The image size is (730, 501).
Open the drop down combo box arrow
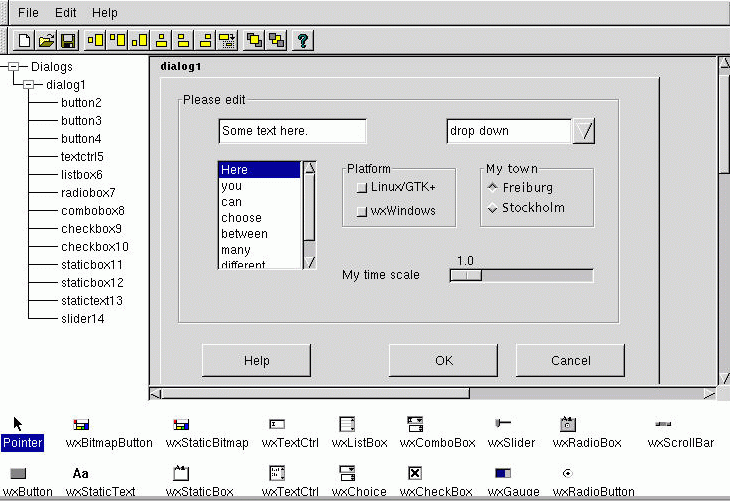click(583, 131)
